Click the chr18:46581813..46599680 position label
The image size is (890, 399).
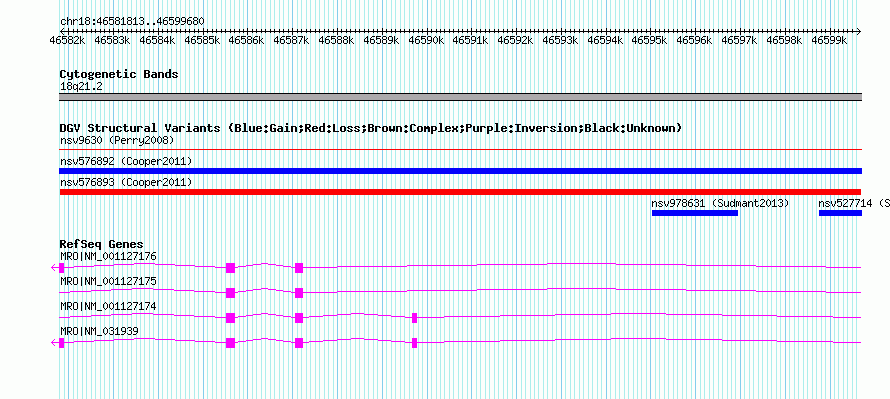coord(132,22)
